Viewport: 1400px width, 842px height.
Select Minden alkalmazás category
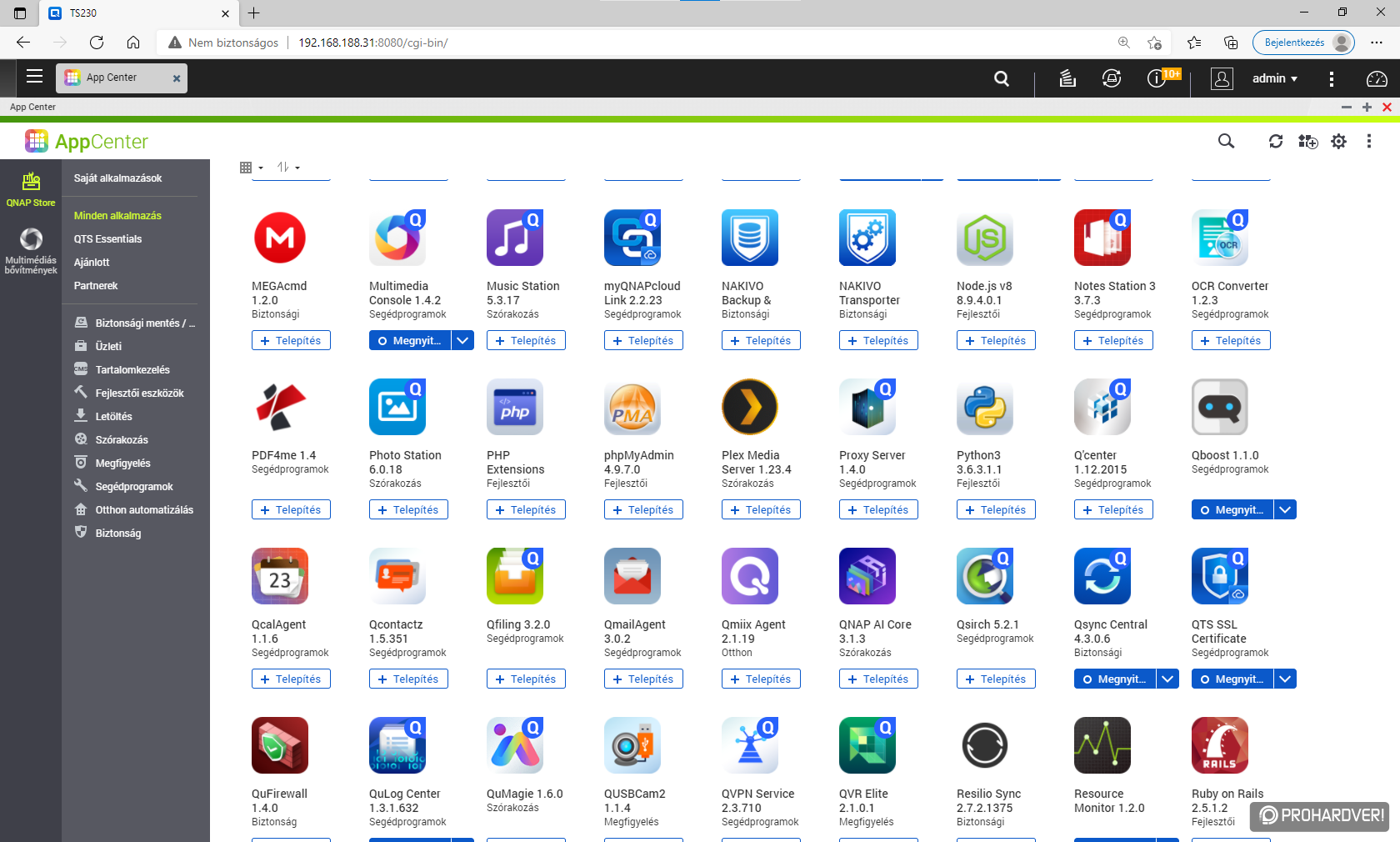[117, 216]
